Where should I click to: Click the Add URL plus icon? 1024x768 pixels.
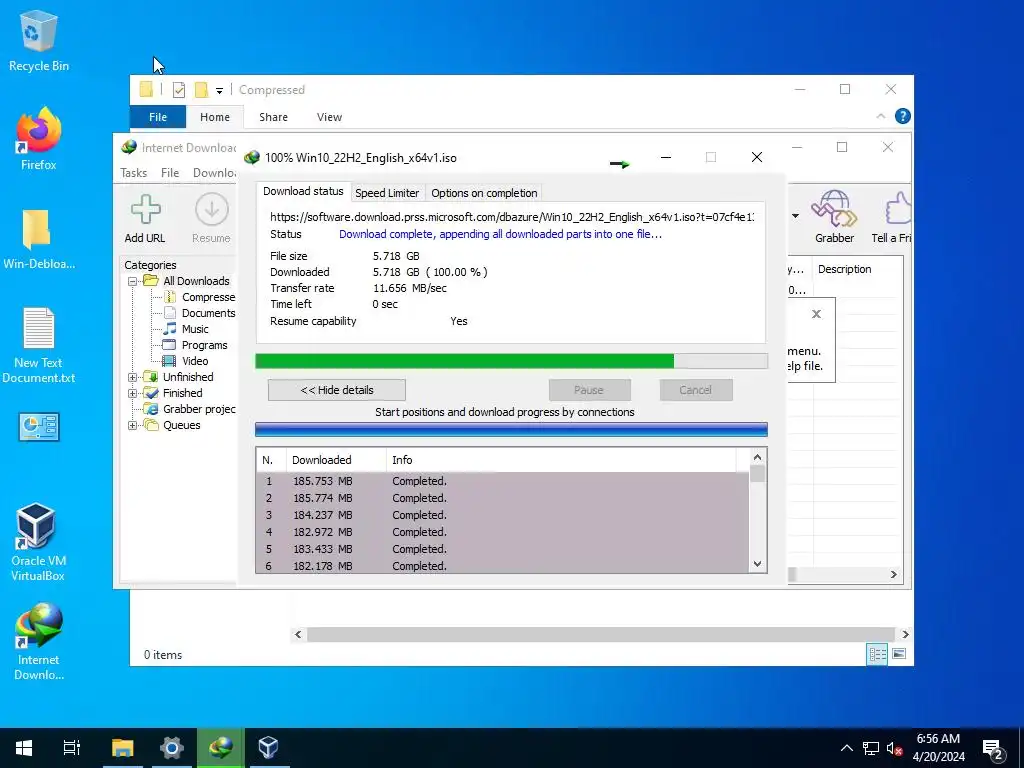(146, 210)
